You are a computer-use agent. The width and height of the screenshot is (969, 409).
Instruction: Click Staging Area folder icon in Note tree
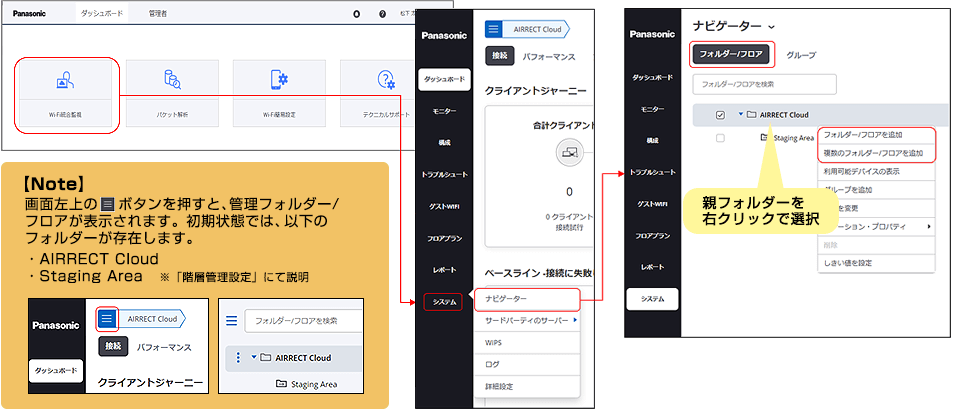coord(281,384)
